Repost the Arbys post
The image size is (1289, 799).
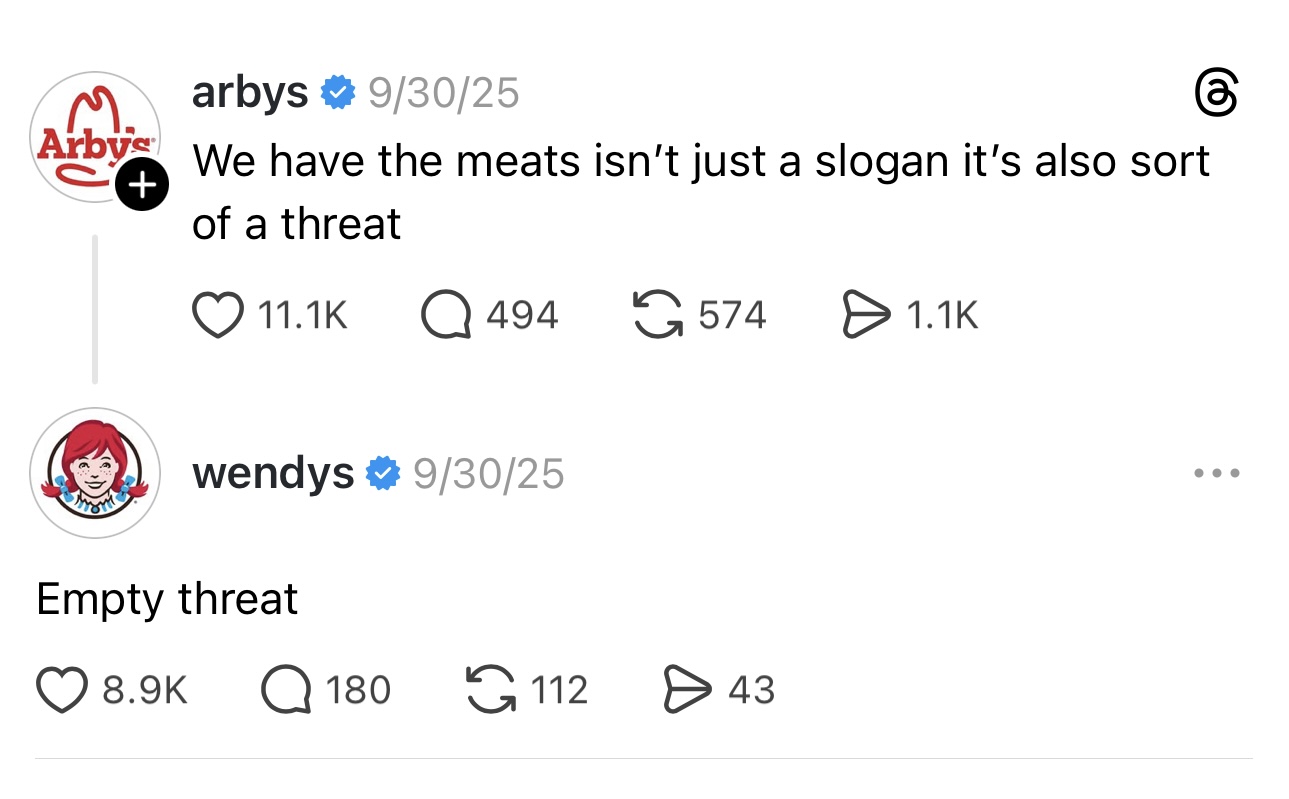click(657, 316)
